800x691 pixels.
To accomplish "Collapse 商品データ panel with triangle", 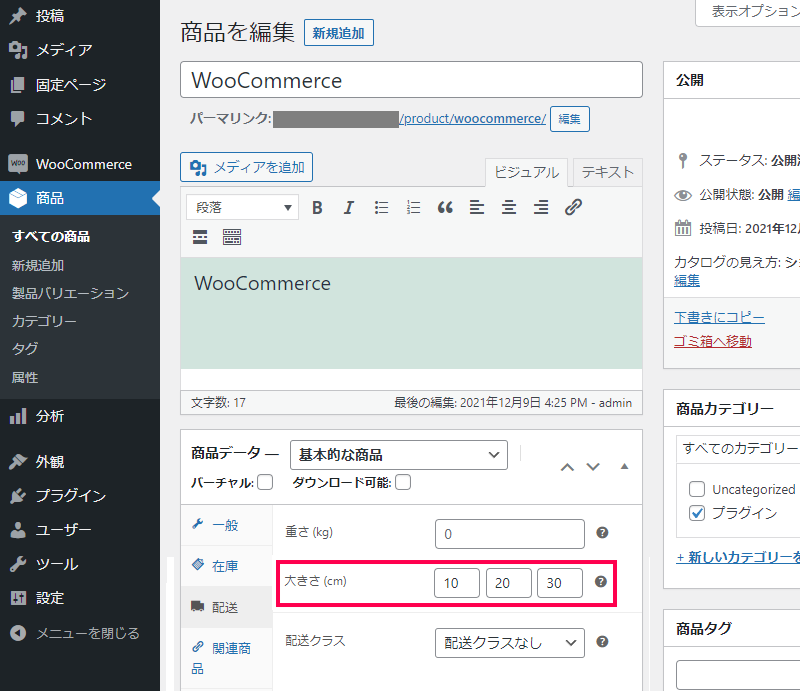I will point(624,466).
